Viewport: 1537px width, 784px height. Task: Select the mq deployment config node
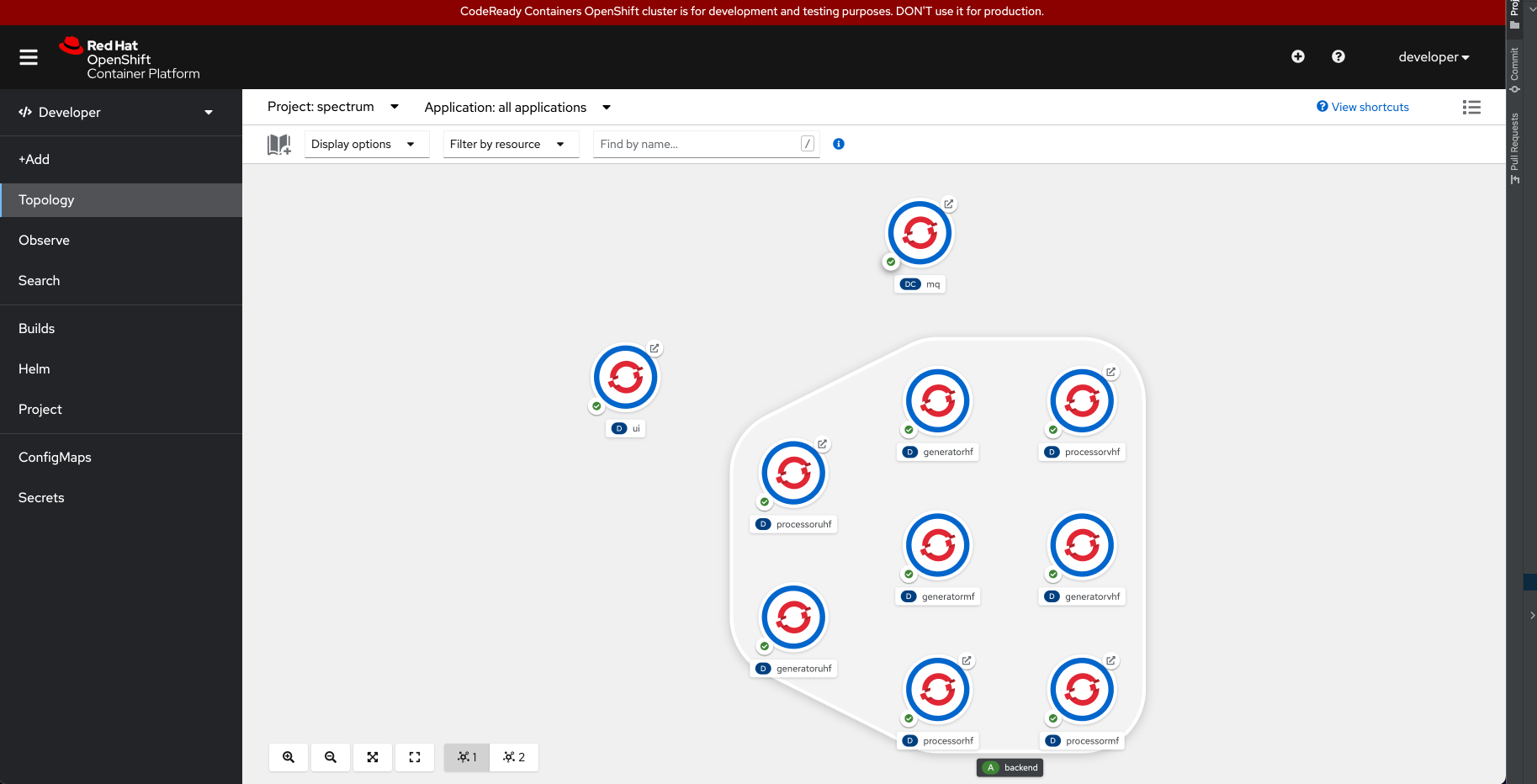point(920,233)
